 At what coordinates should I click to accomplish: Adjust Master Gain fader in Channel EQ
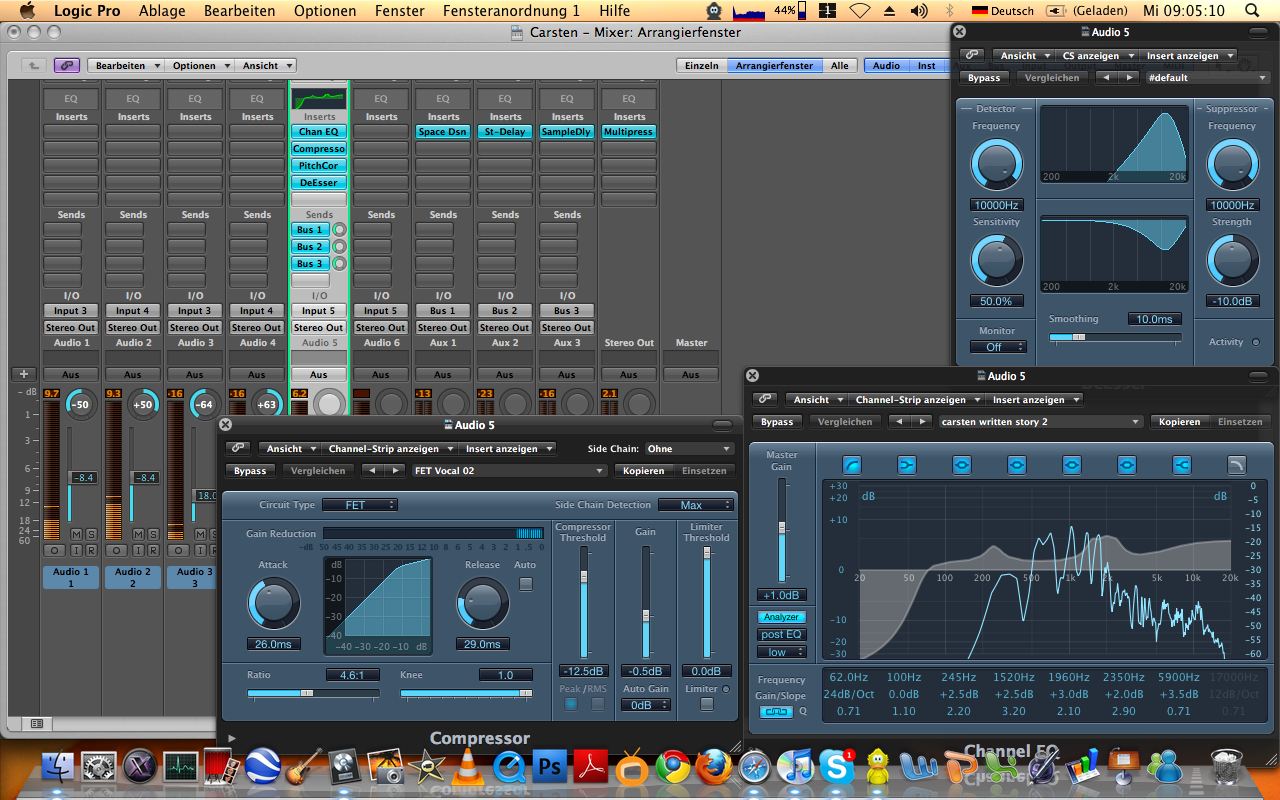click(x=782, y=532)
